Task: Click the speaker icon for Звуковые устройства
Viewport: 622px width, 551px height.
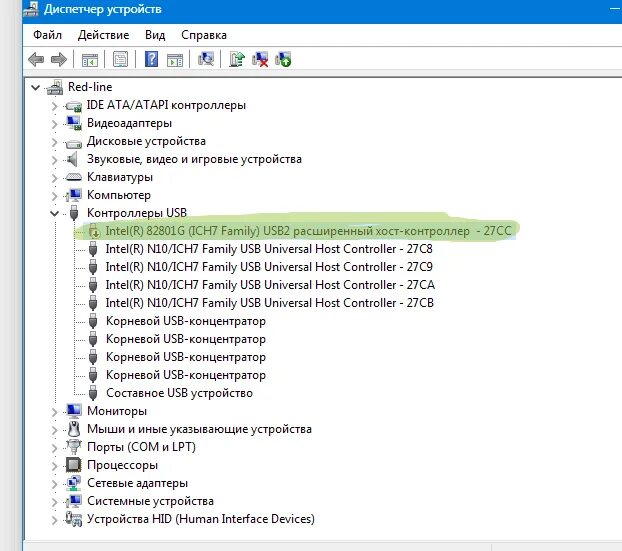Action: tap(72, 159)
